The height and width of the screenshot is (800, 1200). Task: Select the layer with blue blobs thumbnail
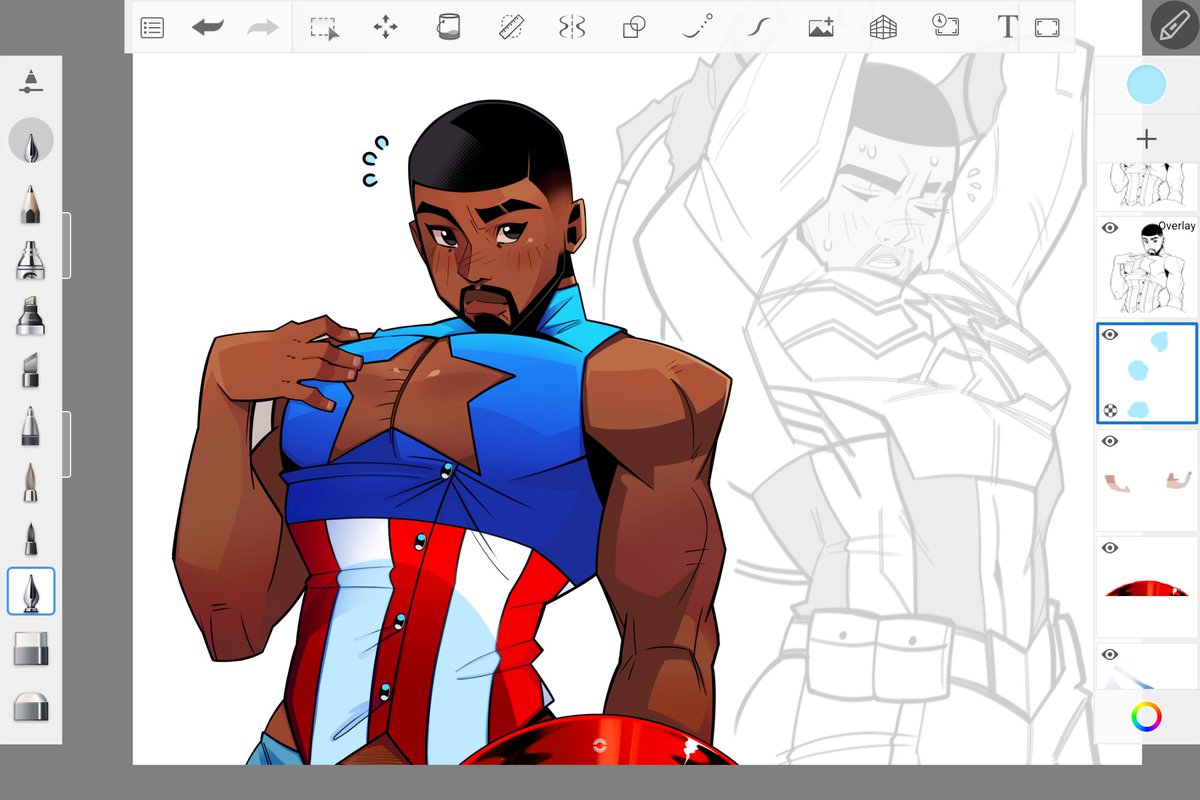point(1147,374)
